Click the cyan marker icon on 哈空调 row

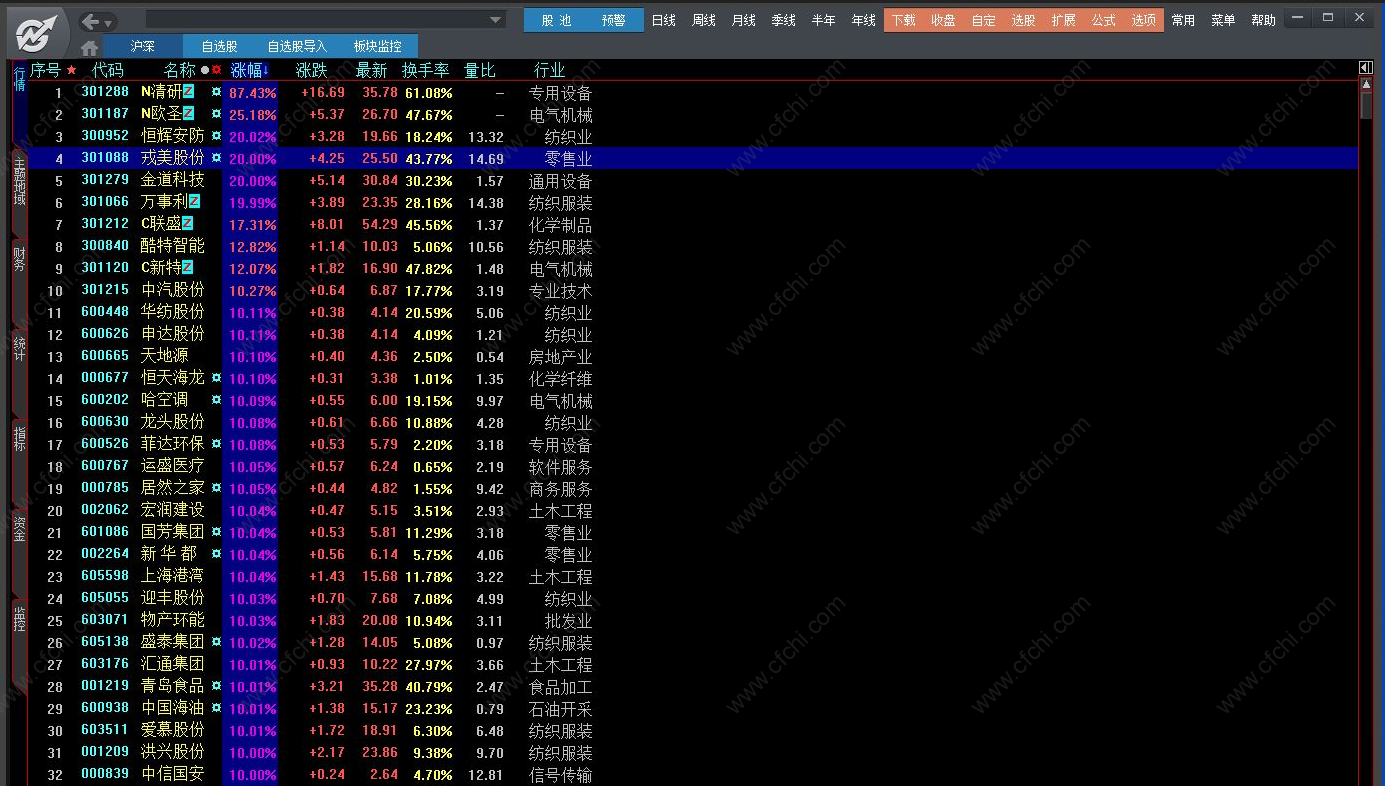pyautogui.click(x=216, y=399)
